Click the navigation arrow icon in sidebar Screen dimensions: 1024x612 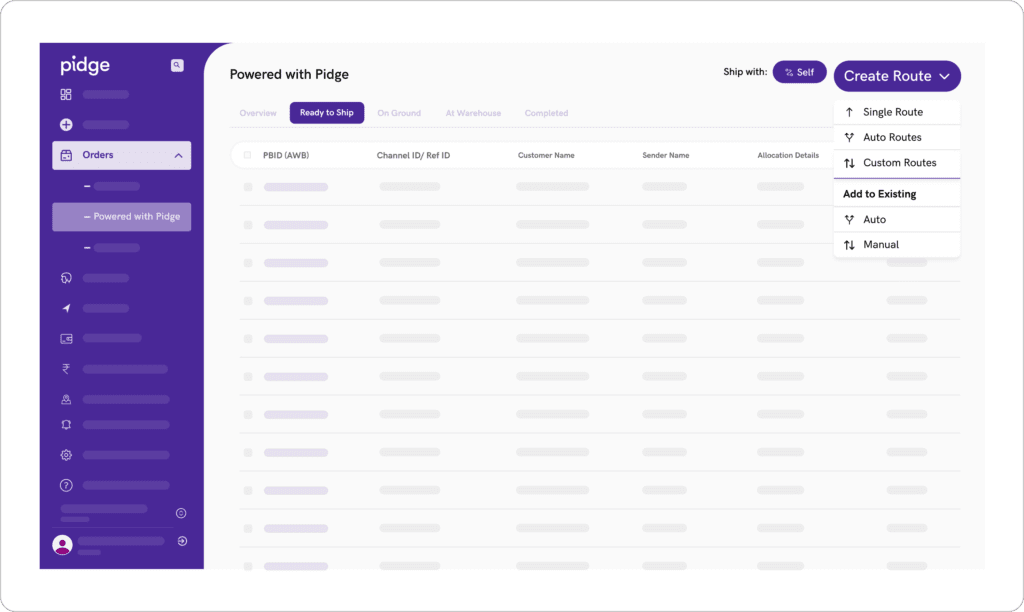[66, 308]
